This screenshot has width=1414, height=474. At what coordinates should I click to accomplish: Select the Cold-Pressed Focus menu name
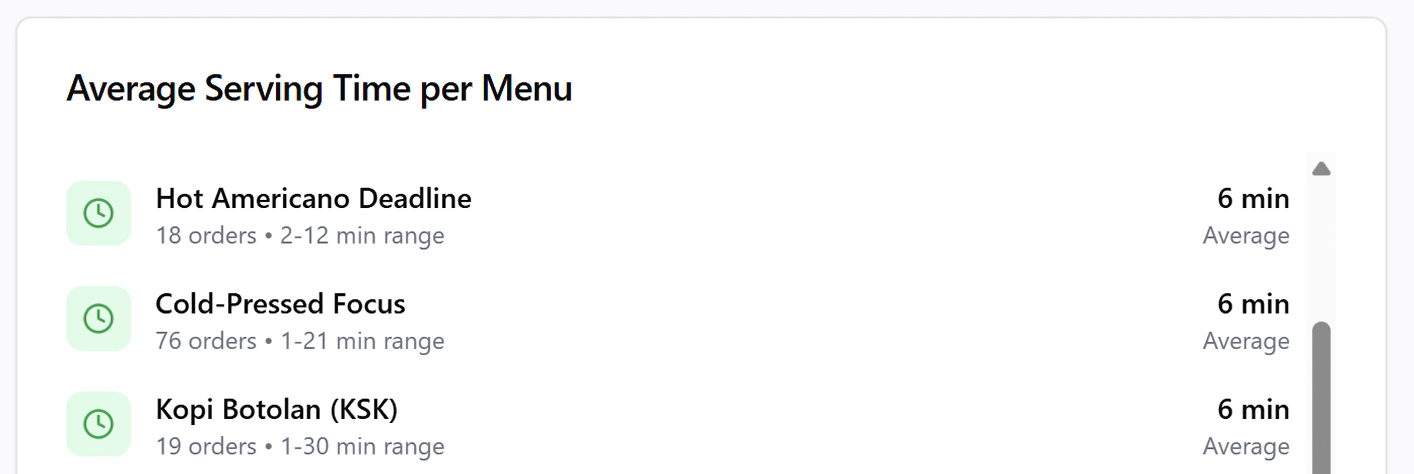280,304
